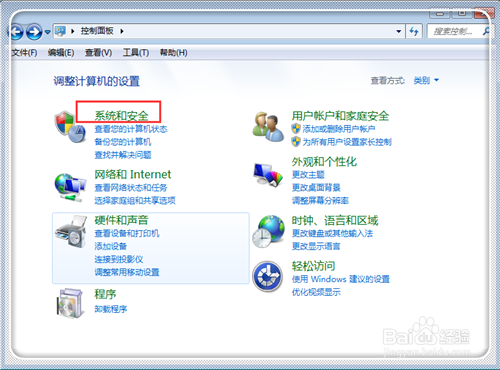Click the search magnifier icon
Image resolution: width=500 pixels, height=370 pixels.
(486, 31)
